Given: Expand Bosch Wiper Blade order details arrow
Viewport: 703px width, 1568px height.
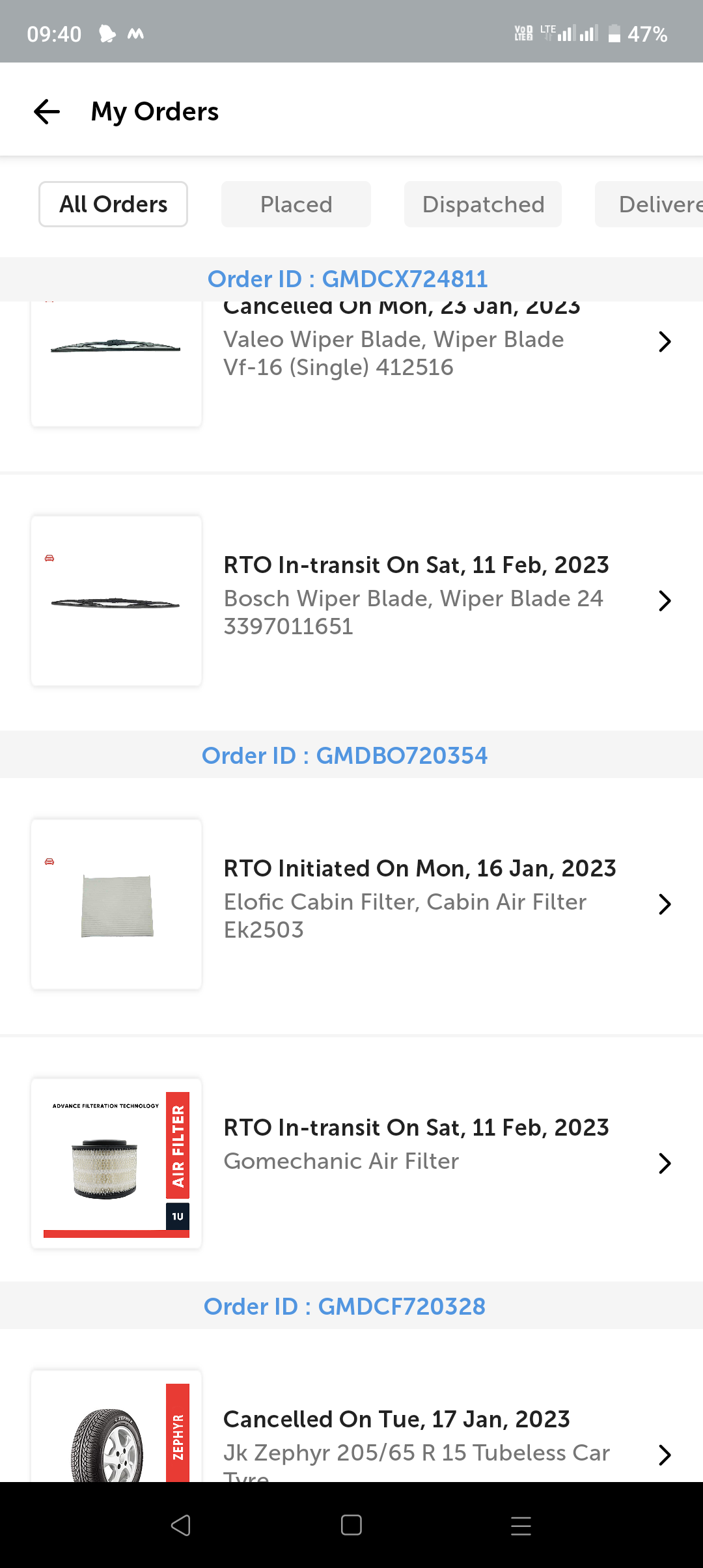Looking at the screenshot, I should 664,600.
